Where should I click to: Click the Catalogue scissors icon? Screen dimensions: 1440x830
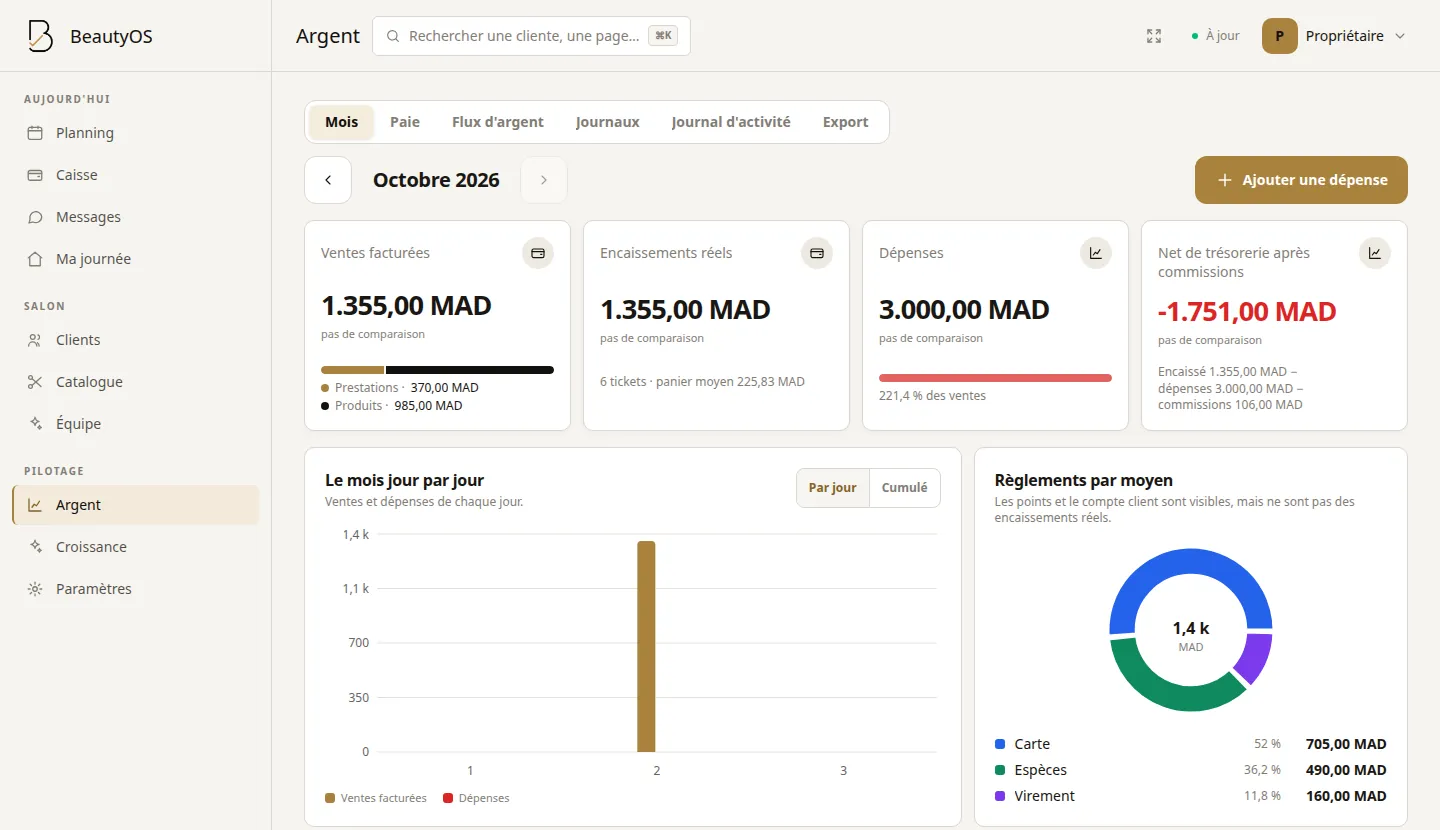[35, 382]
